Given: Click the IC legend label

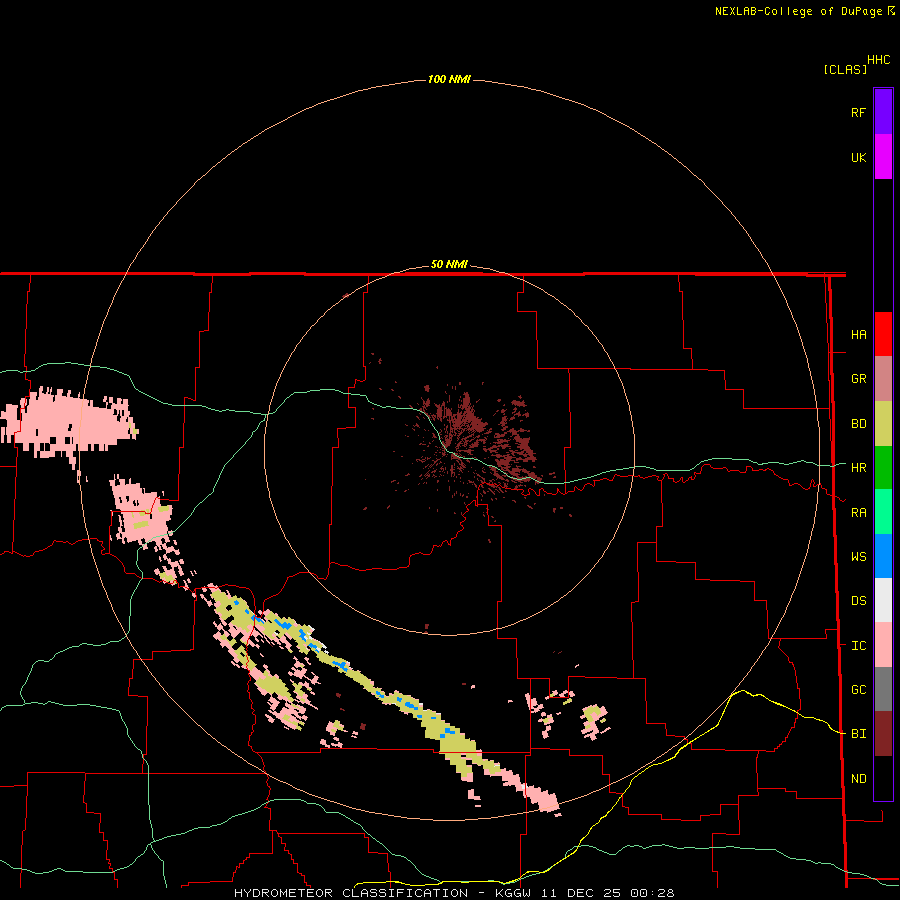Looking at the screenshot, I should tap(858, 645).
